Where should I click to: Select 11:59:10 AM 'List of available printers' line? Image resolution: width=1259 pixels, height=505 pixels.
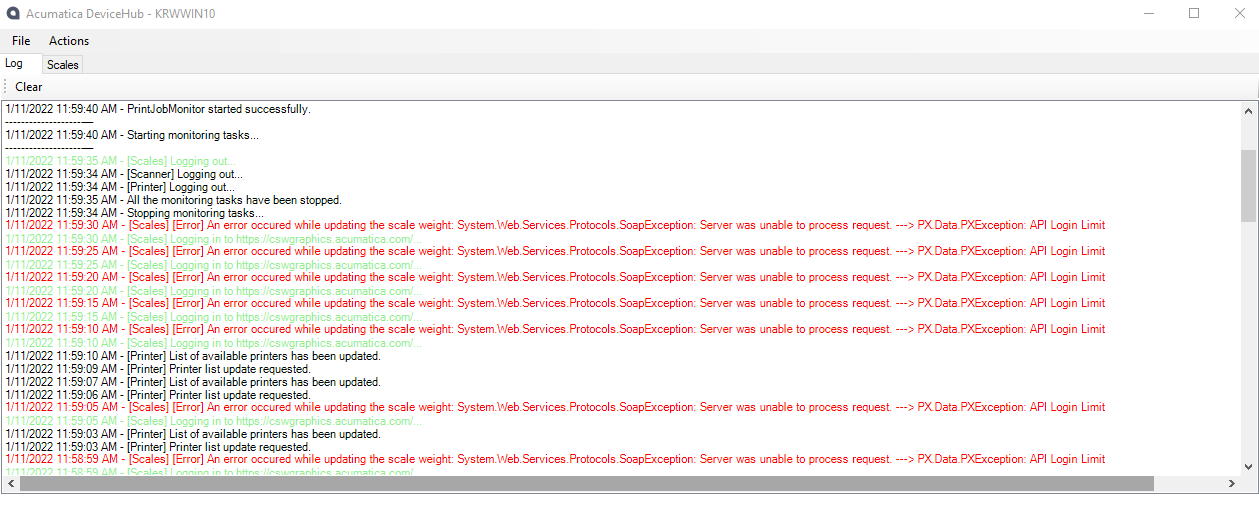point(193,356)
